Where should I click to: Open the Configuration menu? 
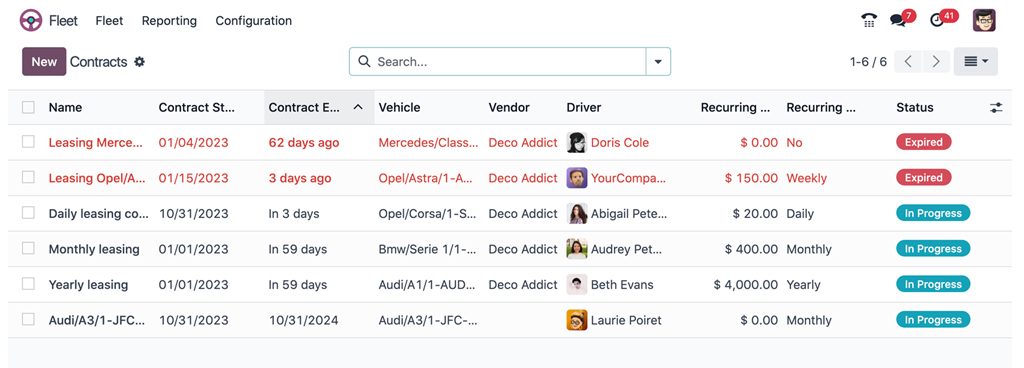(253, 21)
